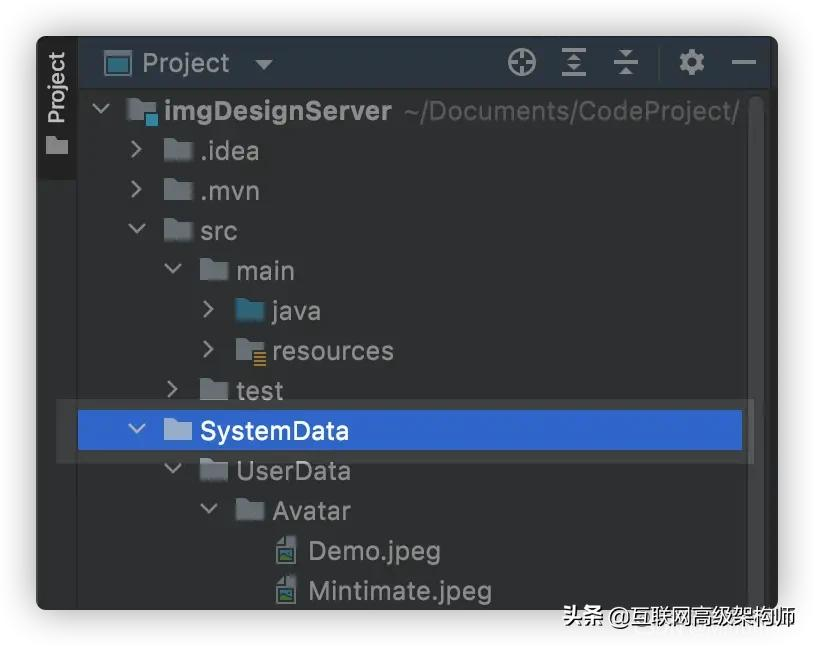Click the Demo.jpeg image file icon

(286, 550)
